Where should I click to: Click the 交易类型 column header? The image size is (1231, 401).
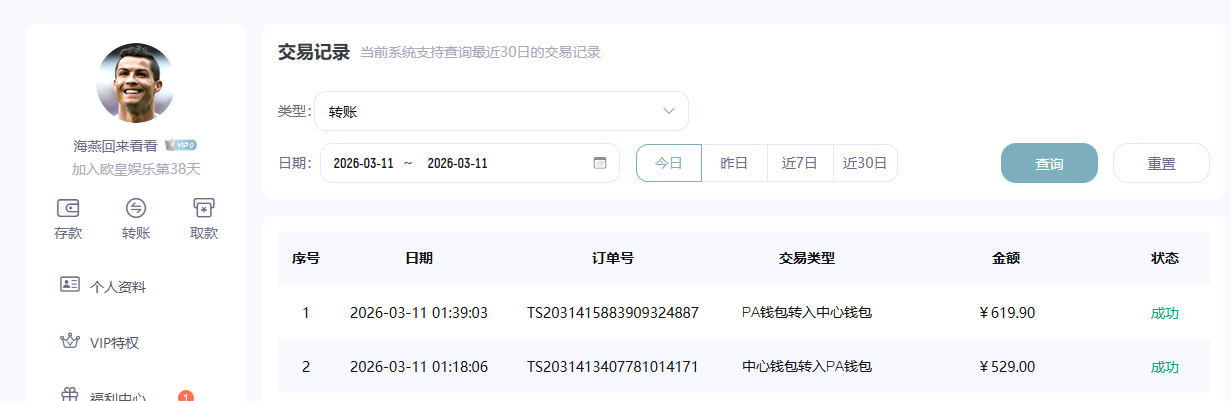(x=807, y=258)
